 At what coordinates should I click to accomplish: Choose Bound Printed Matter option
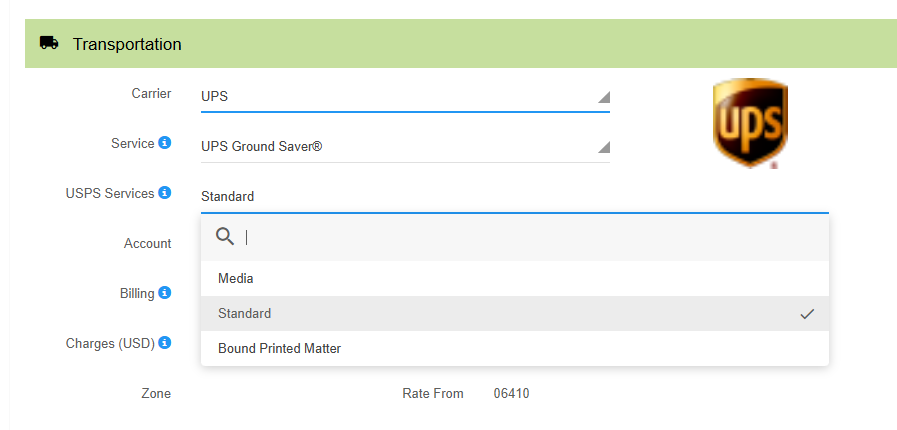[514, 348]
